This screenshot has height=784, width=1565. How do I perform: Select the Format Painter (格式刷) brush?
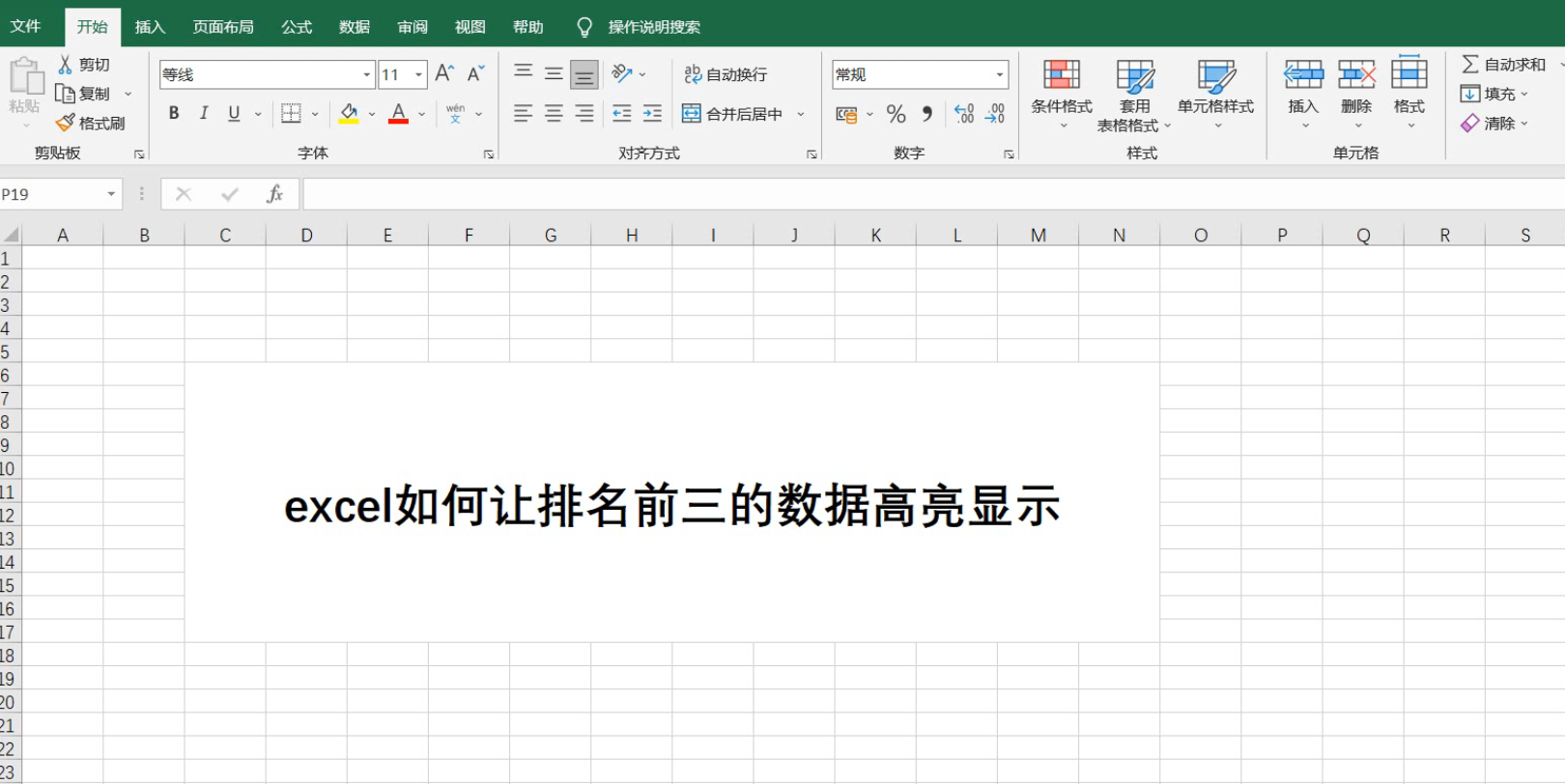coord(65,123)
